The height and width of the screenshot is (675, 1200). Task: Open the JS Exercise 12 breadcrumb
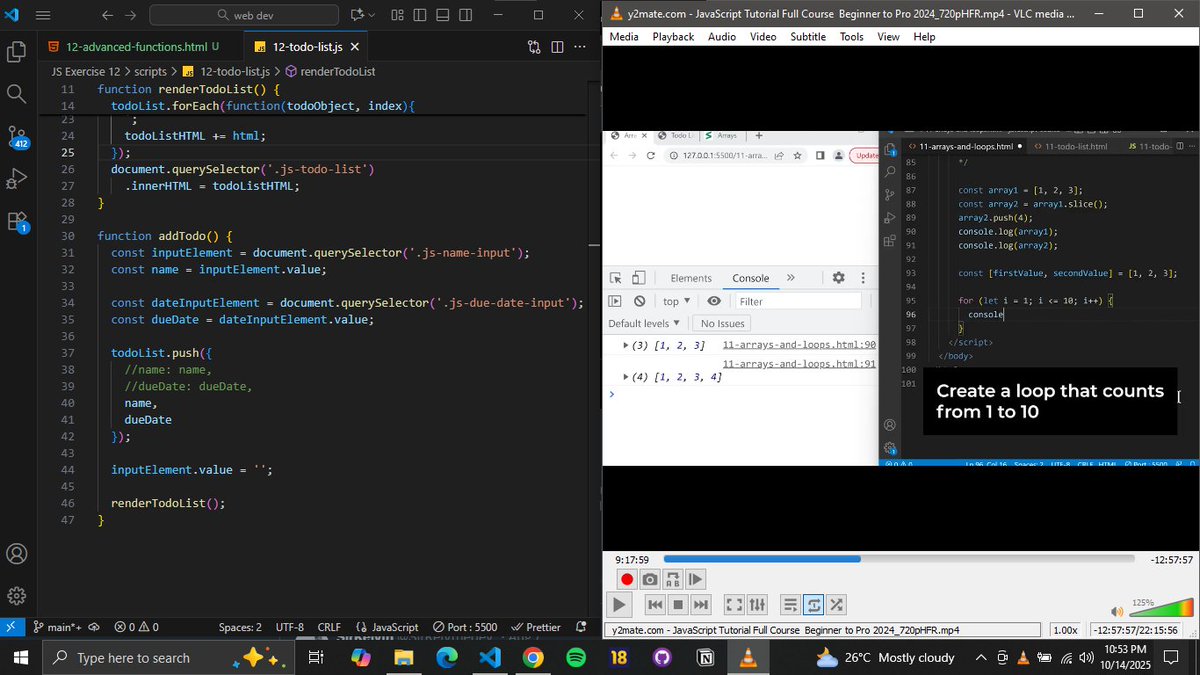86,72
